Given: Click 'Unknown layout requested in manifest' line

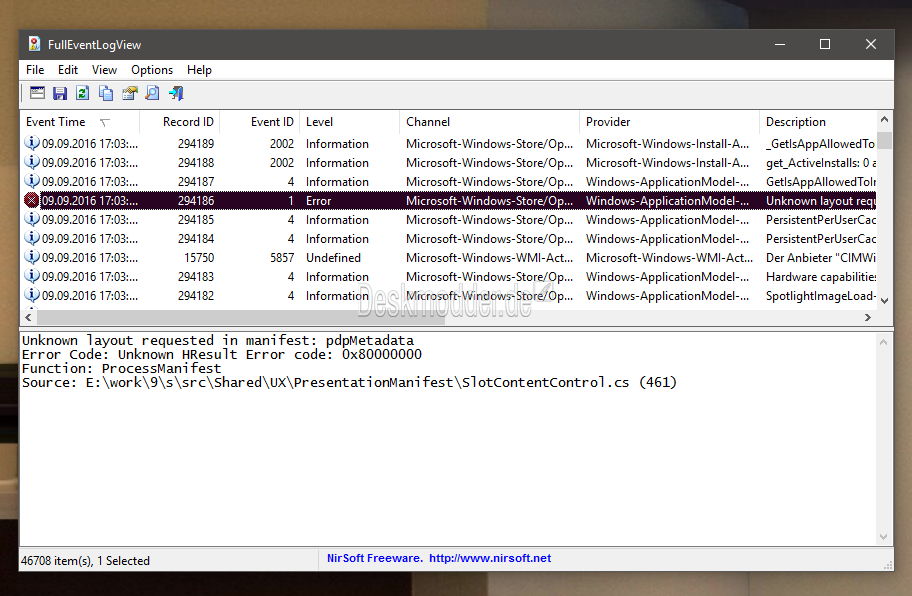Looking at the screenshot, I should pos(218,341).
